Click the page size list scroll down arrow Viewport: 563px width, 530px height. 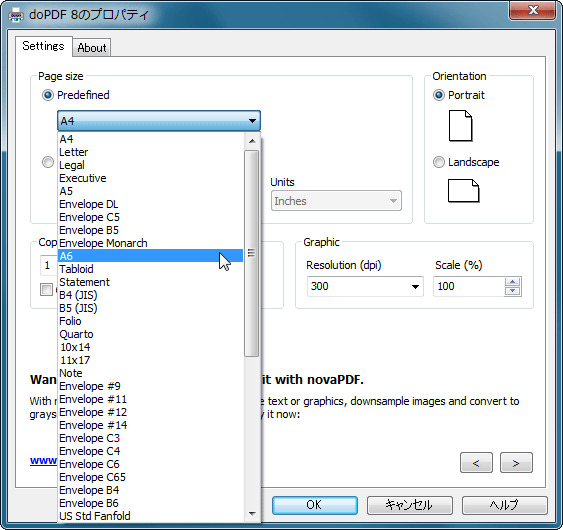[252, 513]
